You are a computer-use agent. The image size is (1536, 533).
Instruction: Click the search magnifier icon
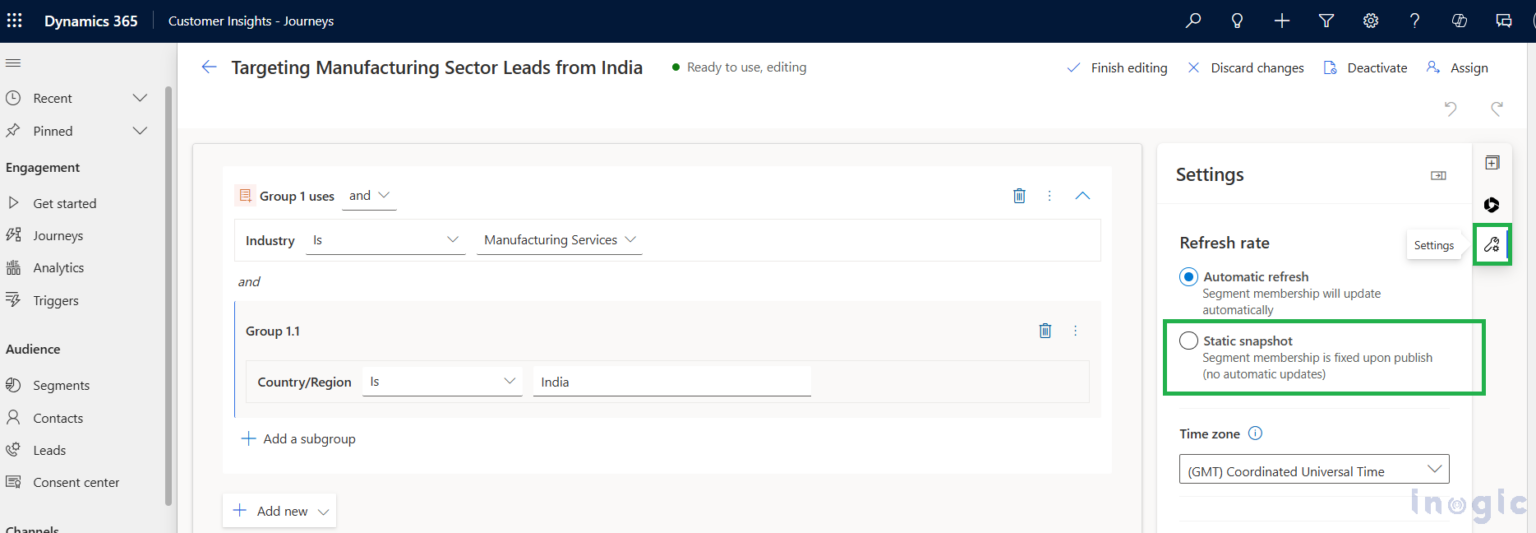(1193, 21)
